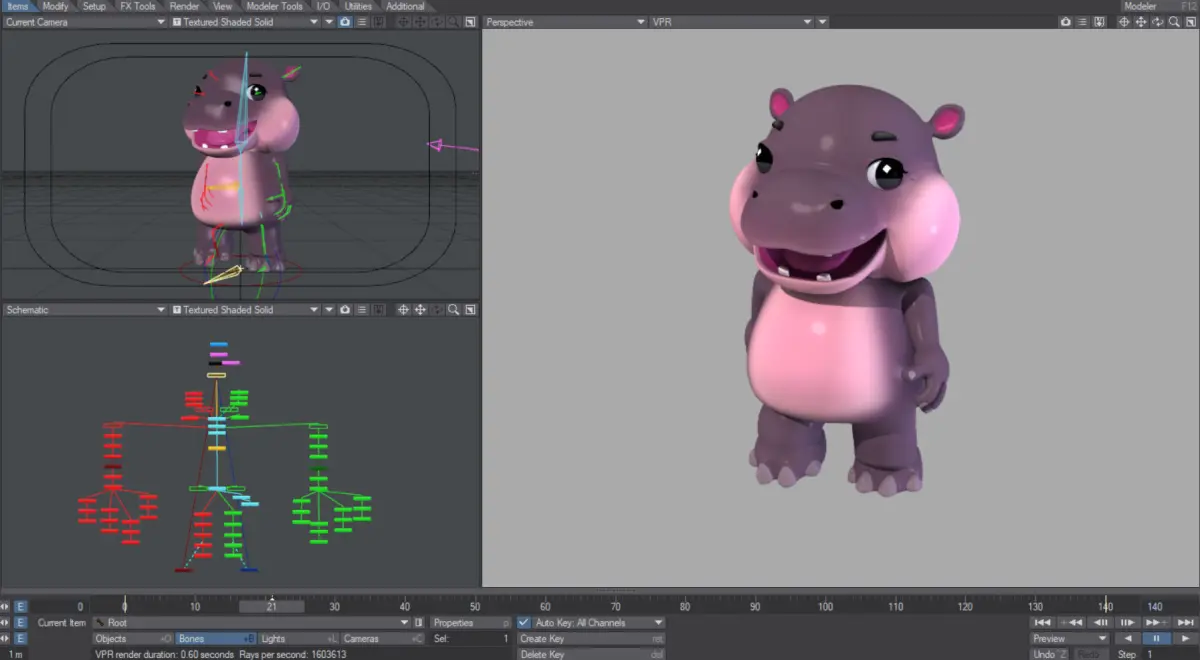1200x660 pixels.
Task: Switch to Modeler with F12 button
Action: [1158, 6]
